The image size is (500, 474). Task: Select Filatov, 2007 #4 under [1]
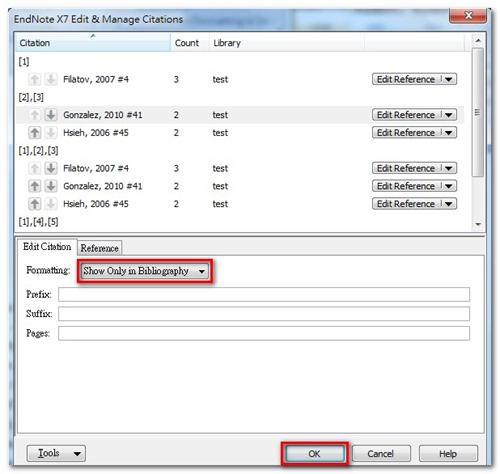[x=96, y=79]
